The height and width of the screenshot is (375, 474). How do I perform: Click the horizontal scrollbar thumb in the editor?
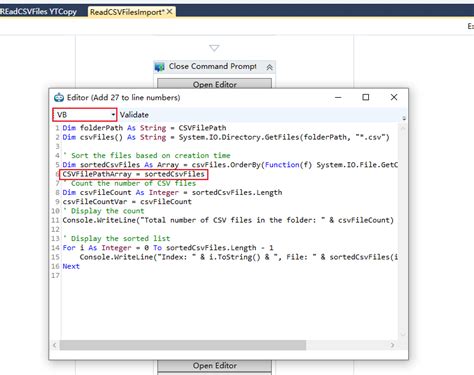point(183,345)
